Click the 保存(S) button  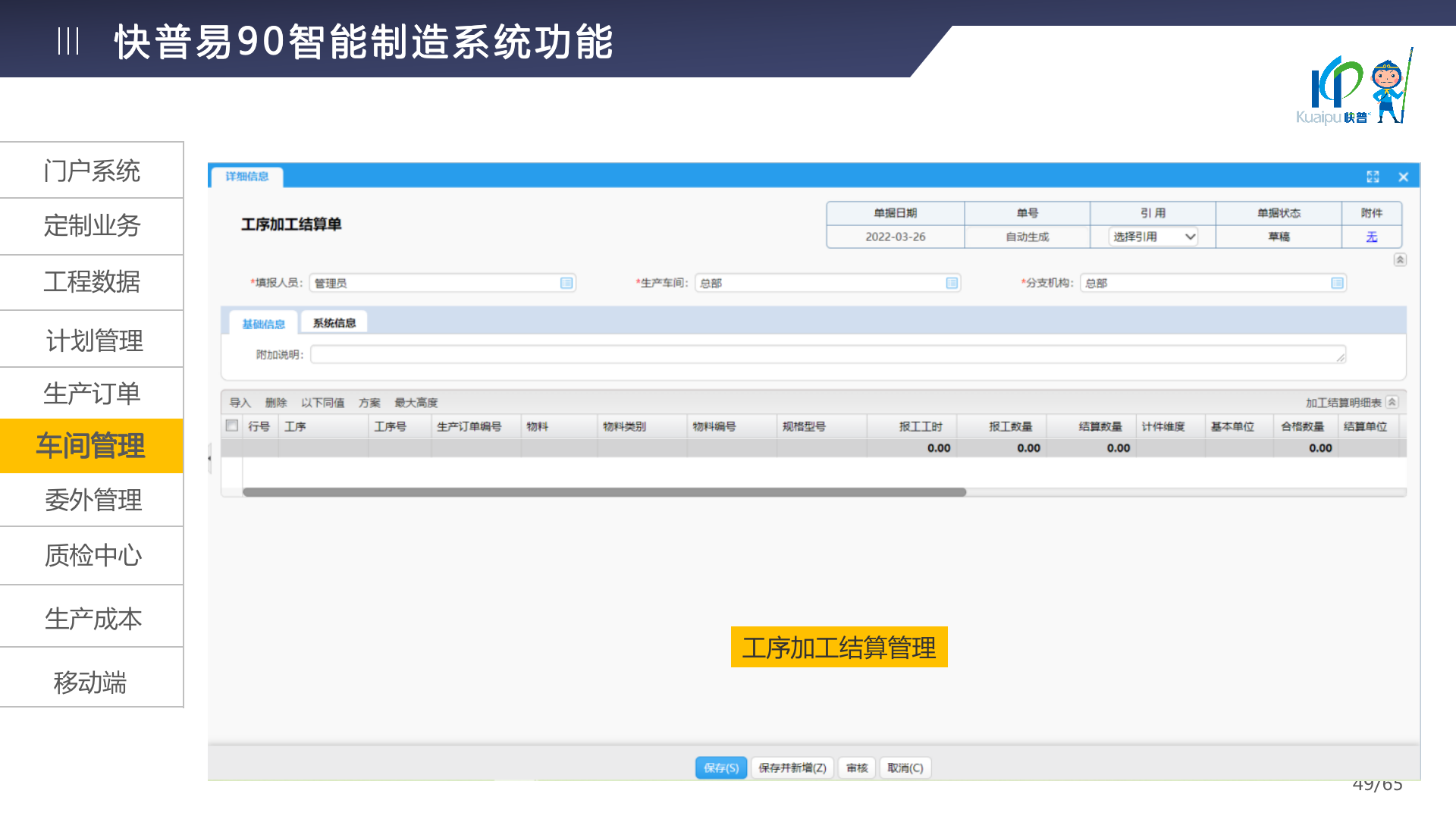coord(720,767)
